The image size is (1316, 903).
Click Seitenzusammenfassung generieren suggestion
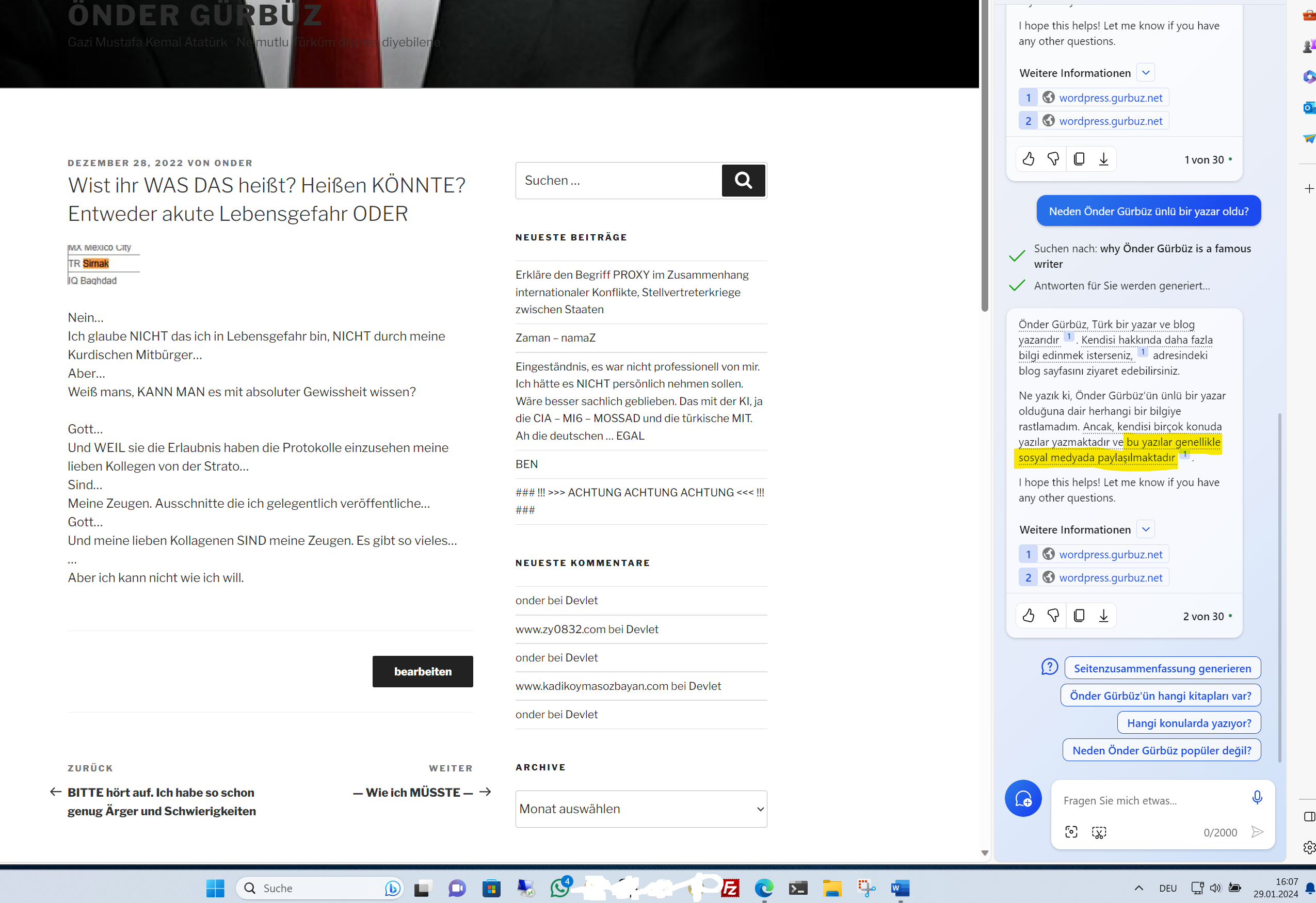1162,668
